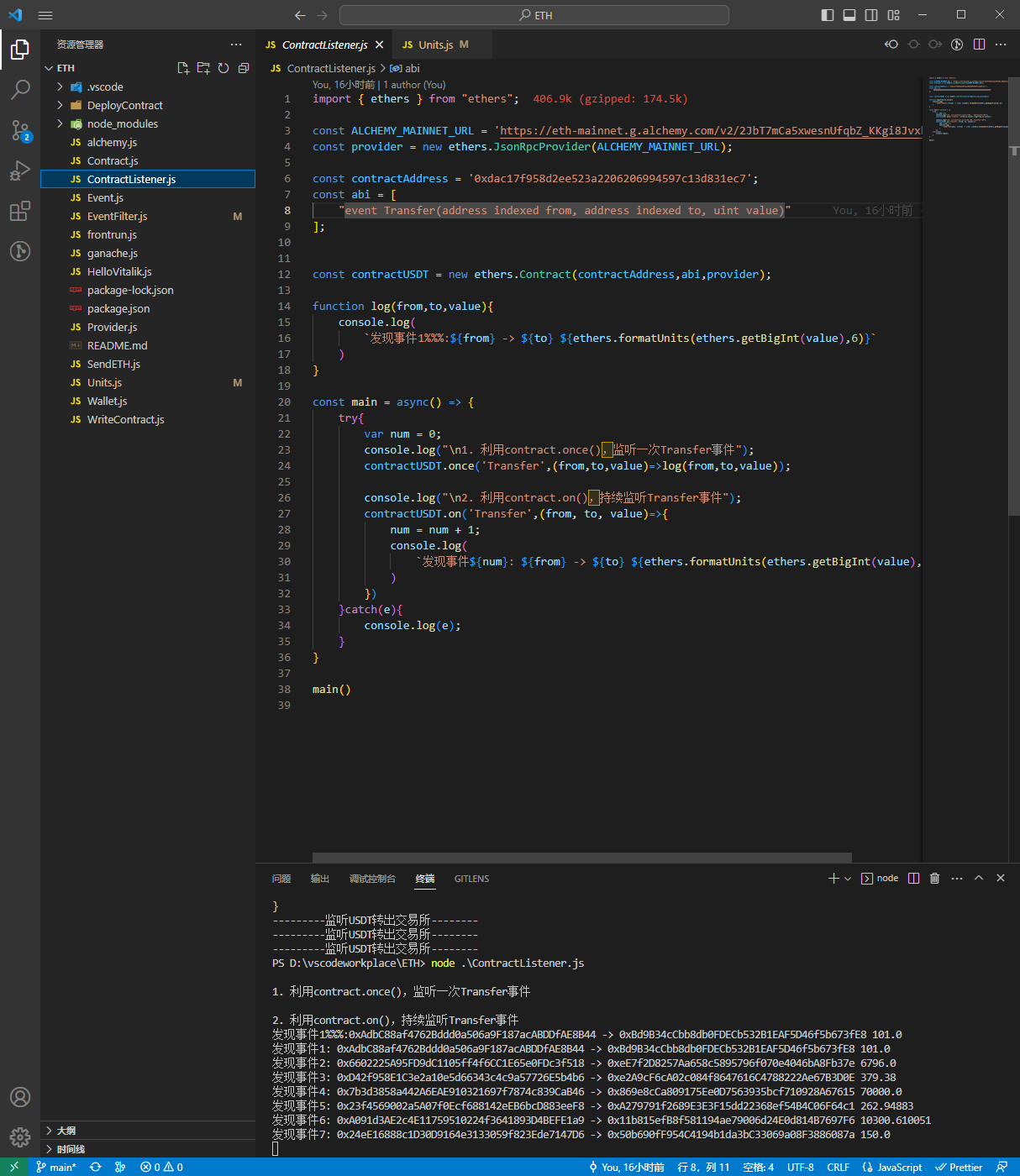The height and width of the screenshot is (1176, 1020).
Task: Click New File icon in ETH explorer
Action: (x=183, y=68)
